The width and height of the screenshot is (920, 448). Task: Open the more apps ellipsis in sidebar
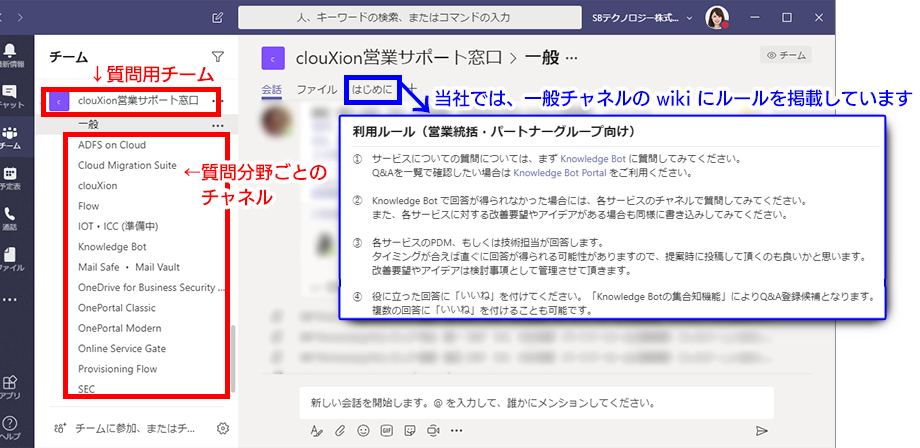coord(9,300)
